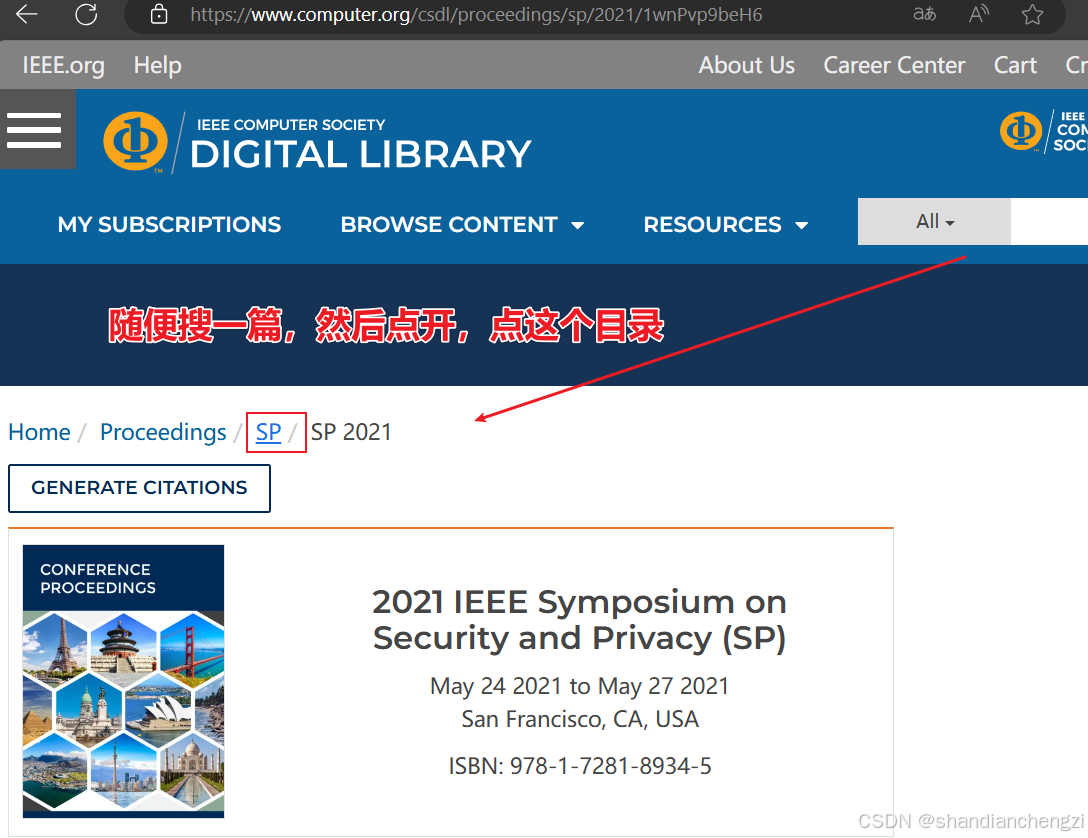The width and height of the screenshot is (1088, 838).
Task: Go back using the browser back arrow
Action: (26, 14)
